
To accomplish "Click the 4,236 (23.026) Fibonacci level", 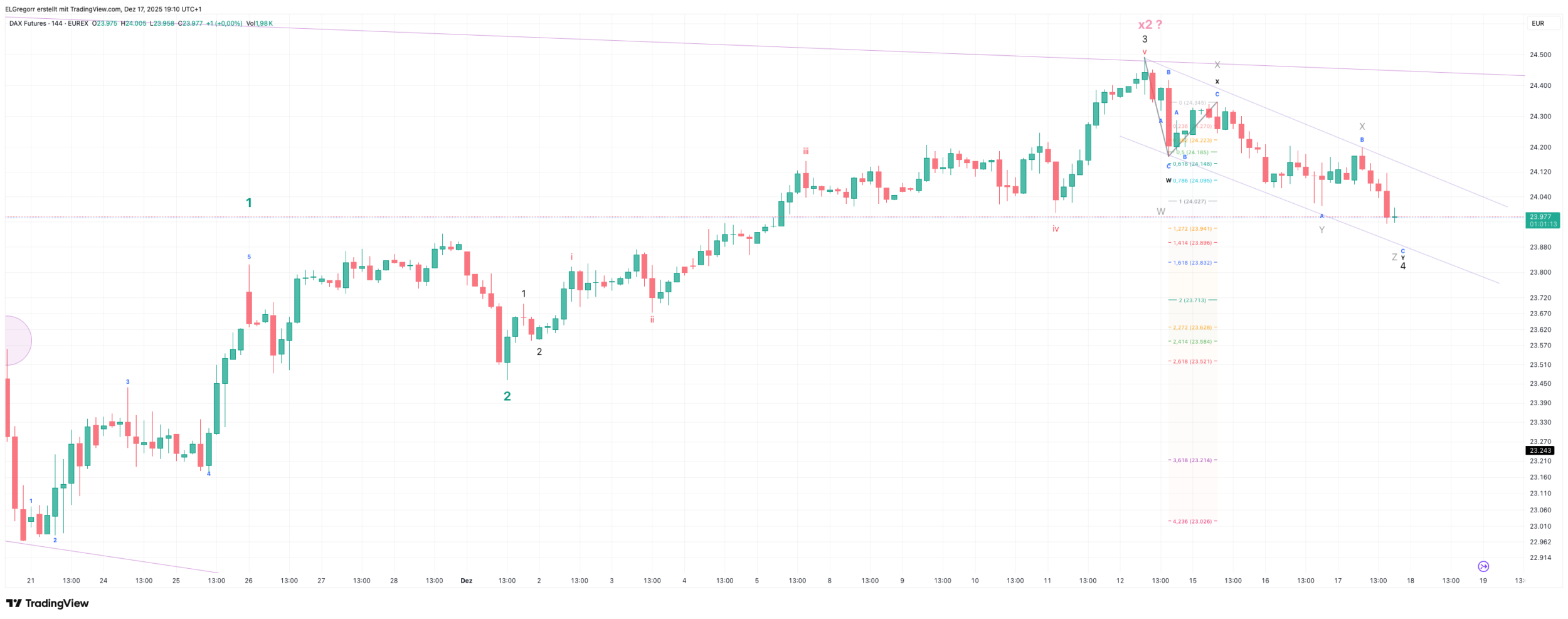I will [1192, 521].
